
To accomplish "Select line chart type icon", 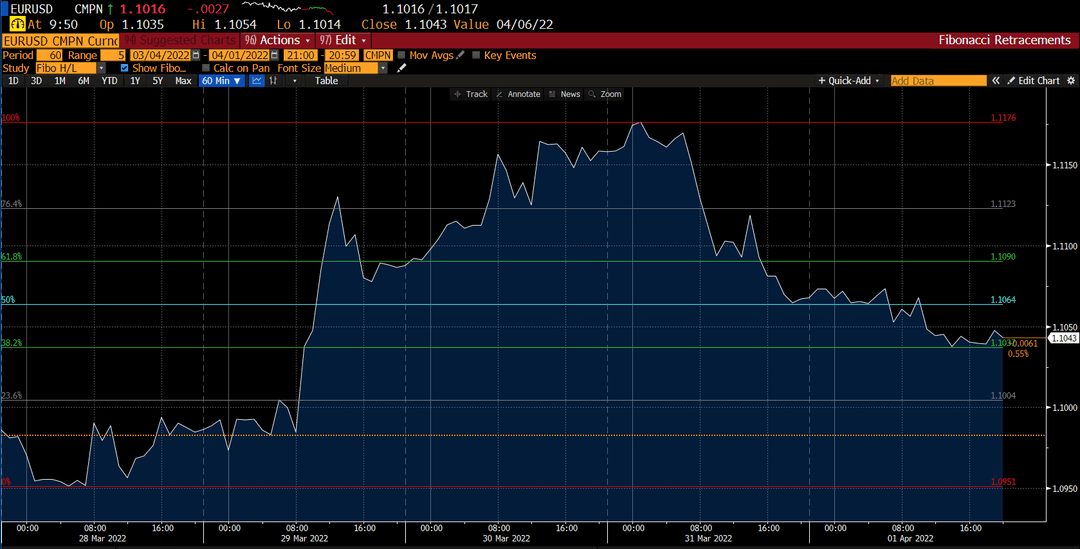I will tap(257, 81).
